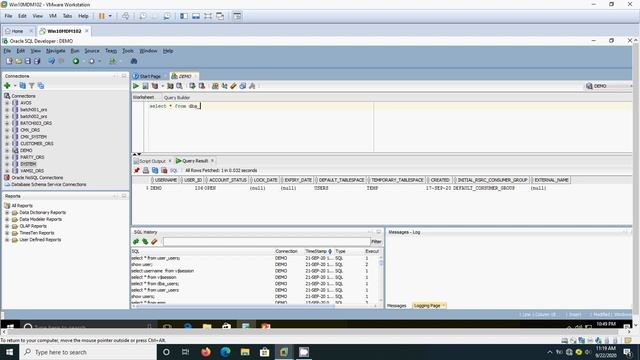Click the green Back navigation icon

click(x=76, y=61)
